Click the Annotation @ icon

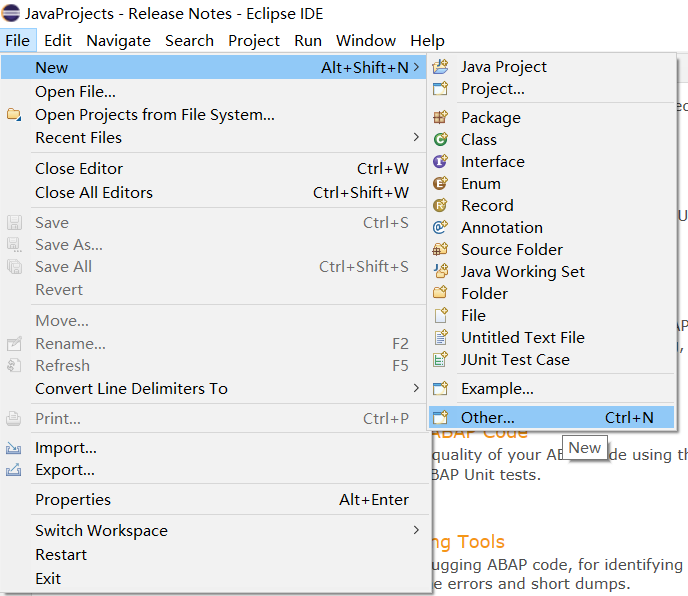[x=441, y=227]
